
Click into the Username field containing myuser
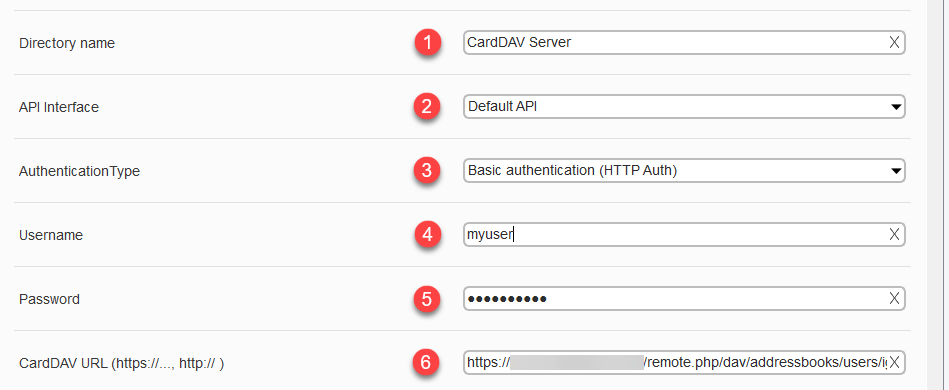[675, 234]
